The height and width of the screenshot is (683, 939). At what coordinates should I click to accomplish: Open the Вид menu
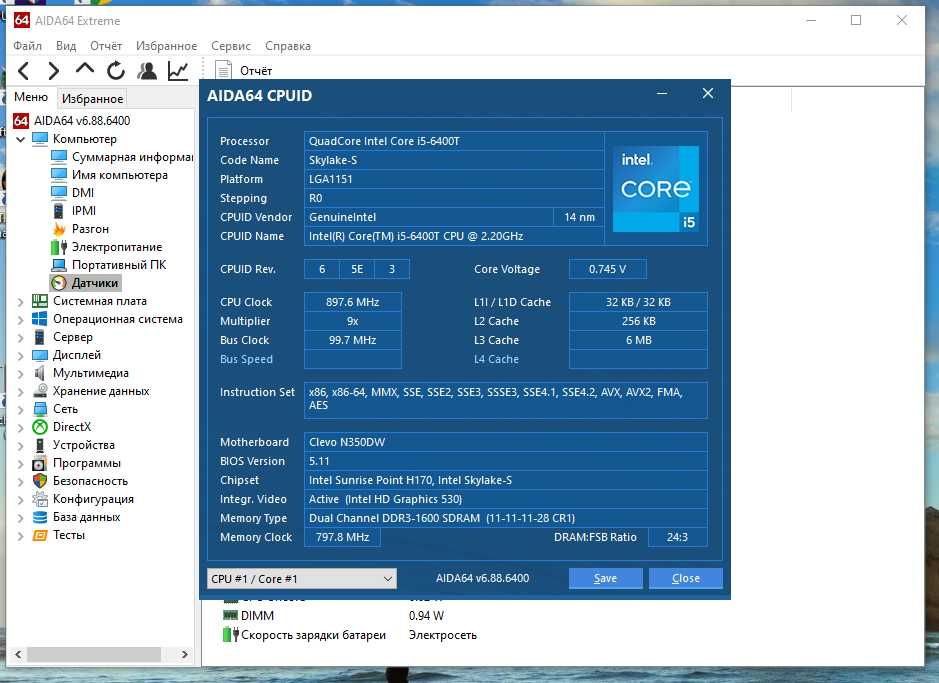point(66,46)
